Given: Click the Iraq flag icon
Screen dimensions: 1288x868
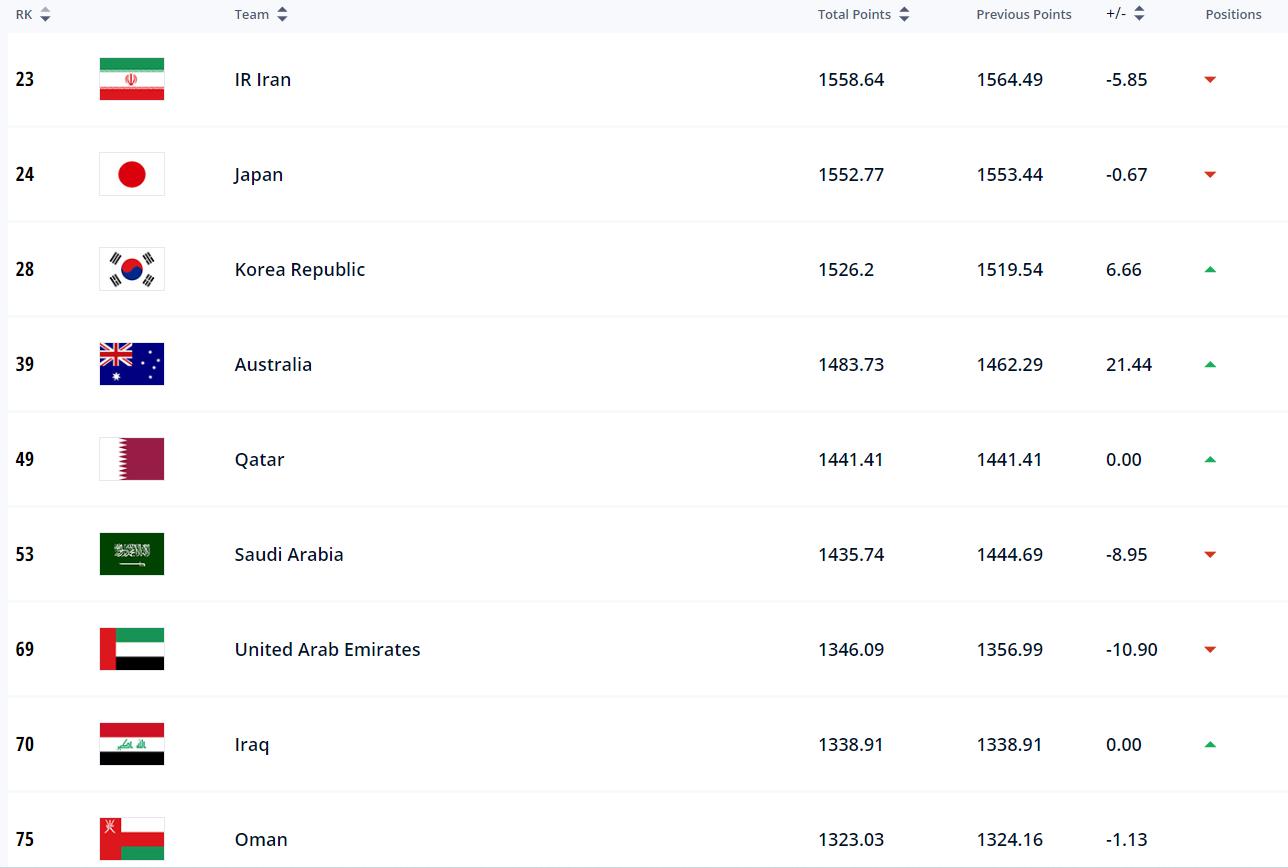Looking at the screenshot, I should click(132, 744).
